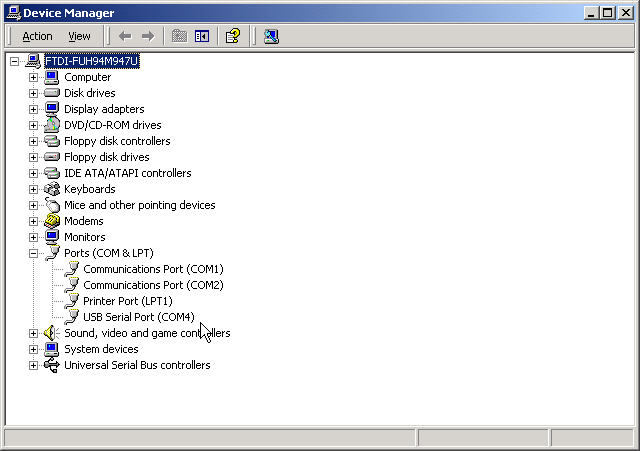Expand Mice and other pointing devices node

(x=33, y=205)
